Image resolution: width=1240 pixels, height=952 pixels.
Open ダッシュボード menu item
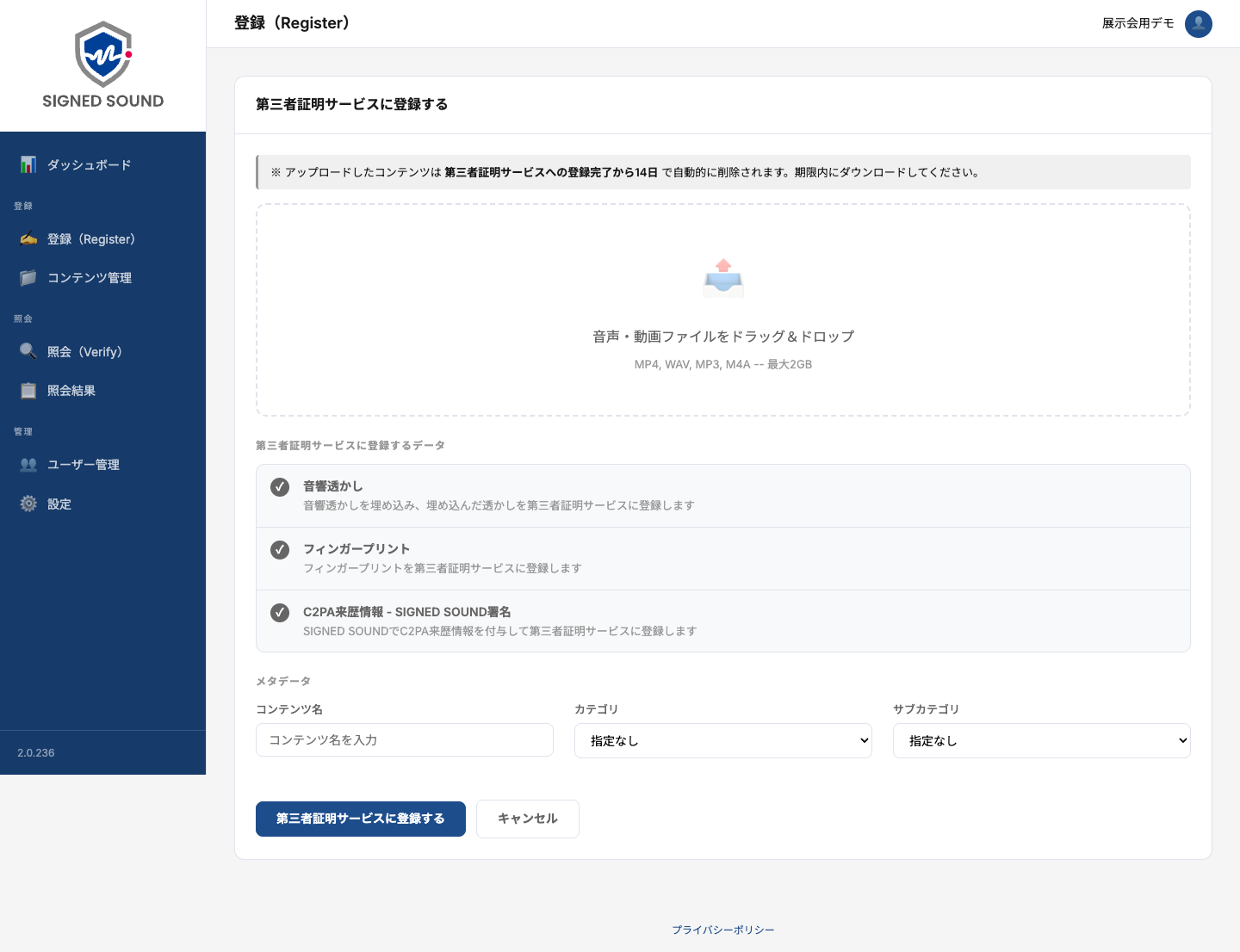point(103,164)
